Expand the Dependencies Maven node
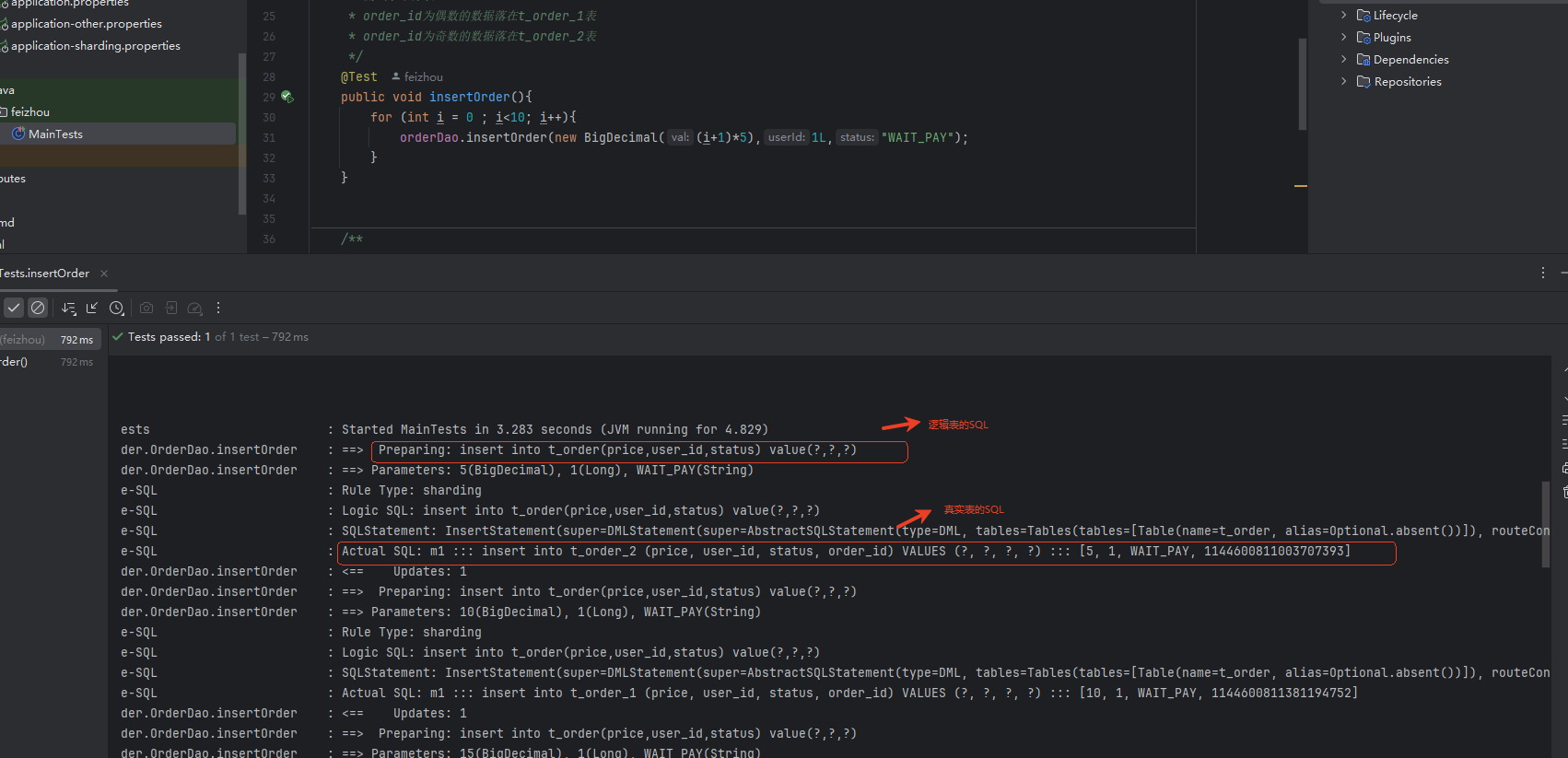This screenshot has height=758, width=1568. (x=1343, y=59)
